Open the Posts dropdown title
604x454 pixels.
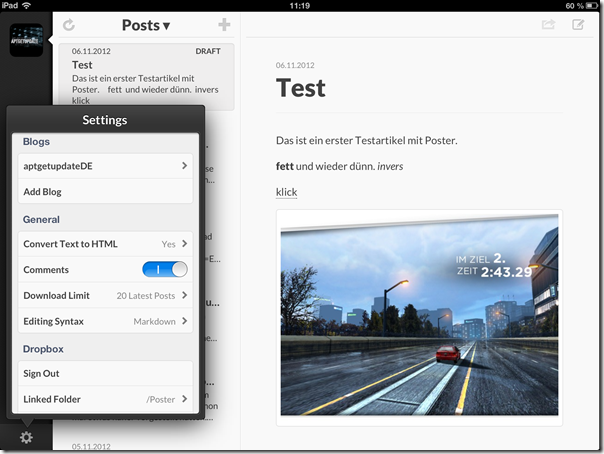pos(146,25)
